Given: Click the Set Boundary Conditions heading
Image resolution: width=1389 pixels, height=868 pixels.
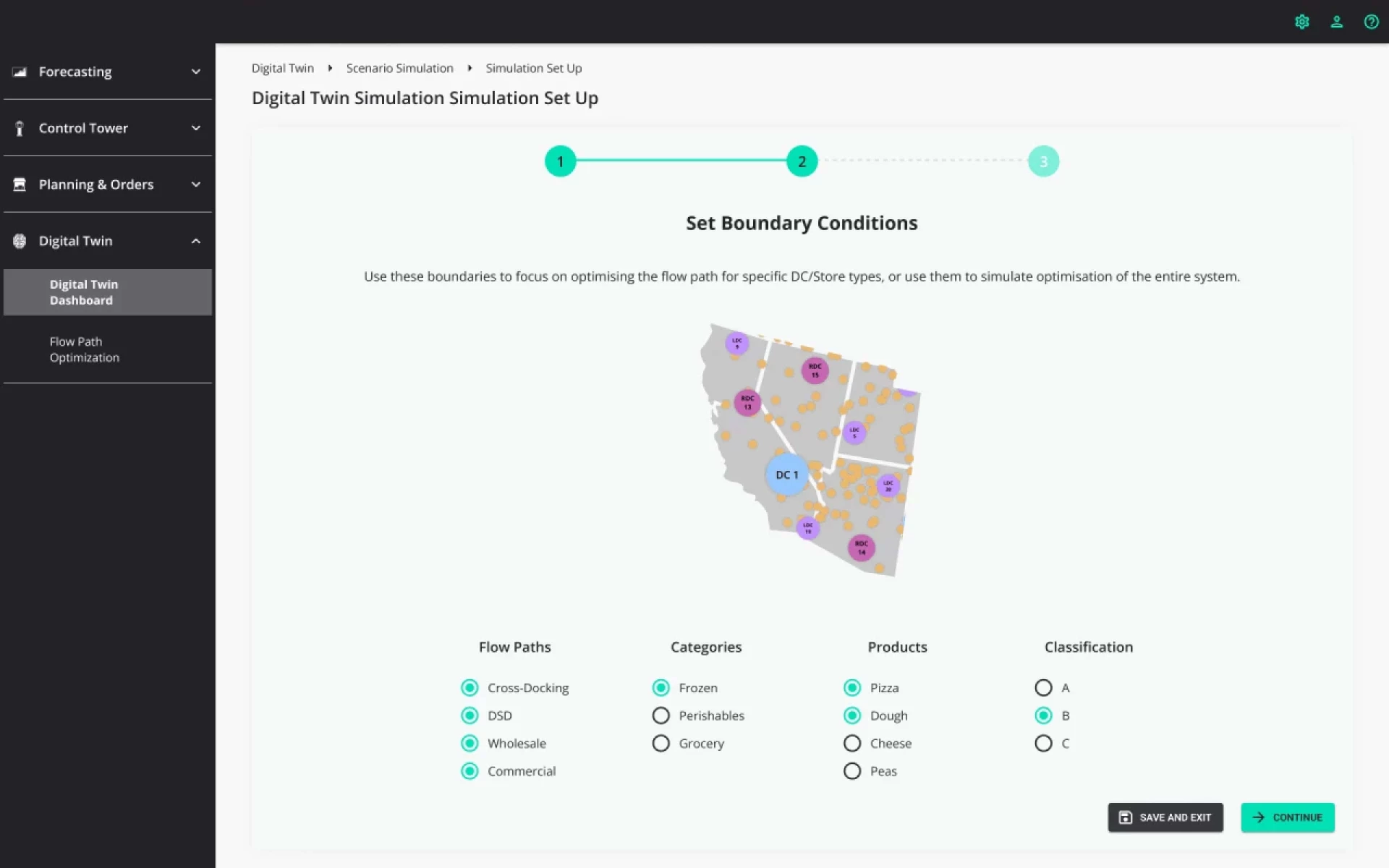Looking at the screenshot, I should tap(802, 223).
